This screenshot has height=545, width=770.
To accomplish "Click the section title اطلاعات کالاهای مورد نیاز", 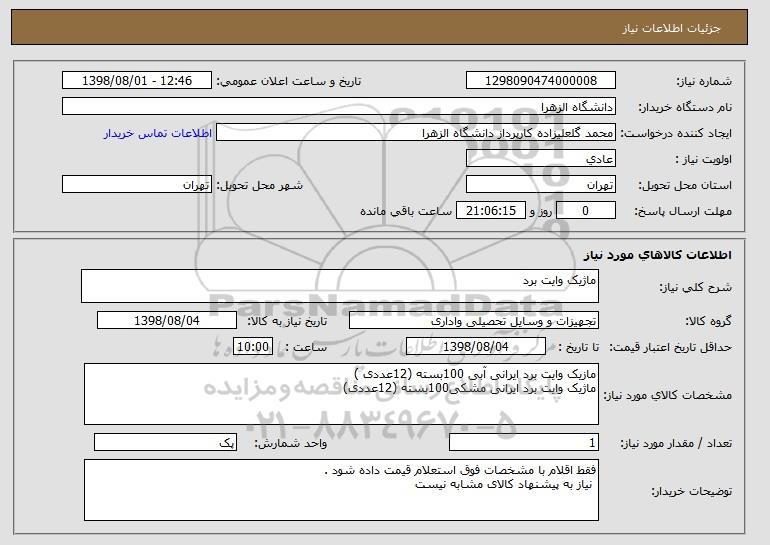I will 658,255.
